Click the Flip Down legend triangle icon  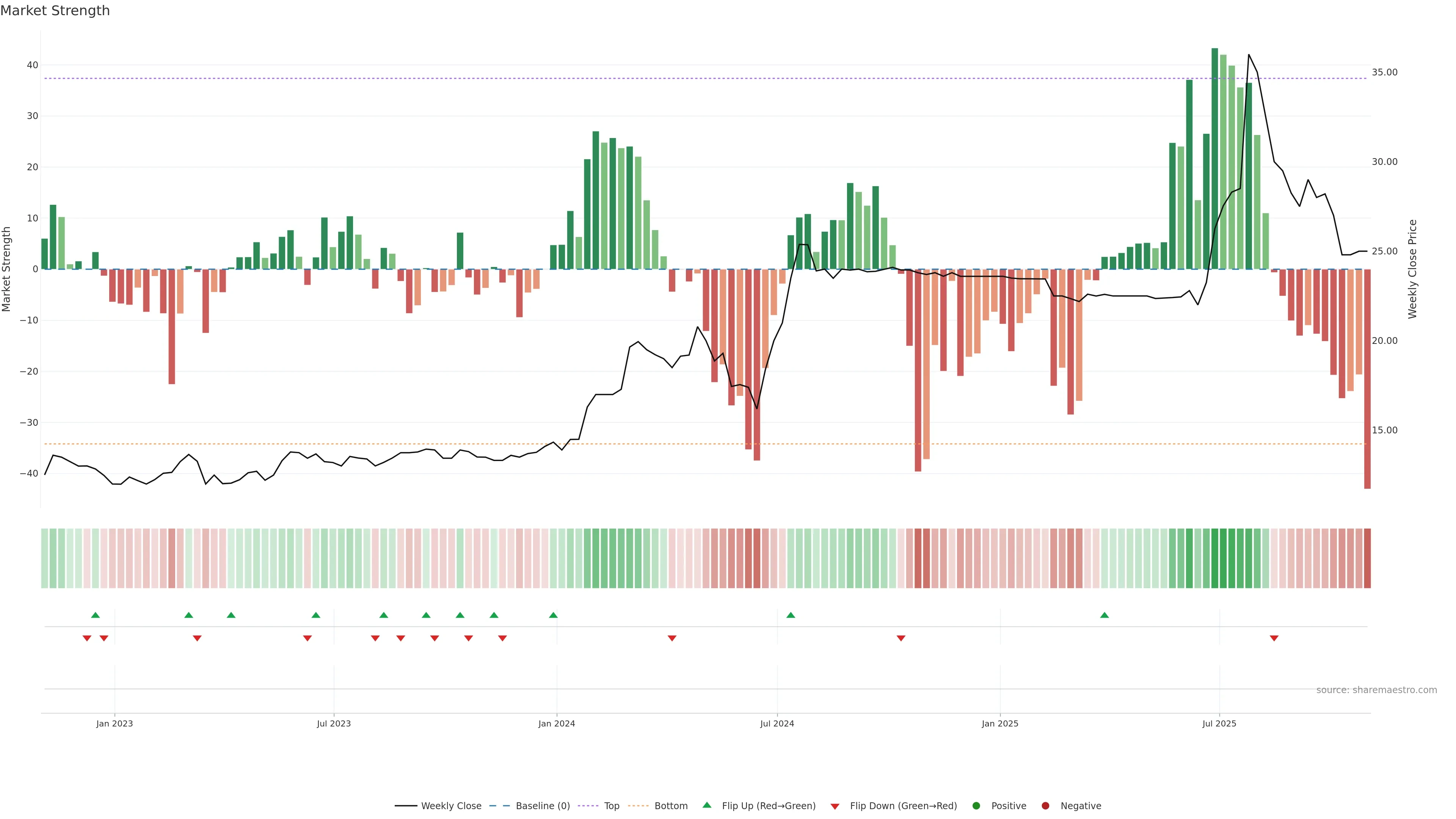834,806
